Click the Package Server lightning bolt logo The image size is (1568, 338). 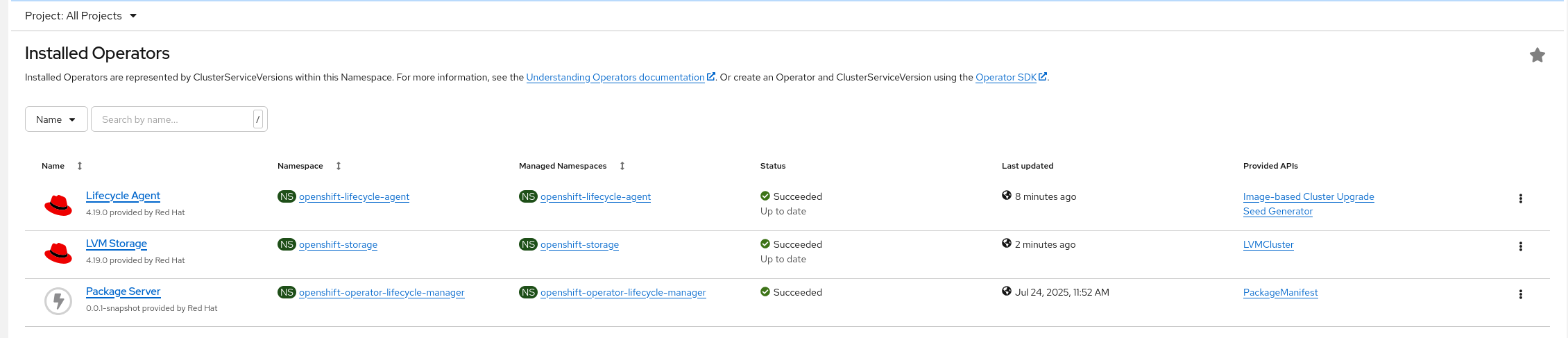tap(58, 301)
